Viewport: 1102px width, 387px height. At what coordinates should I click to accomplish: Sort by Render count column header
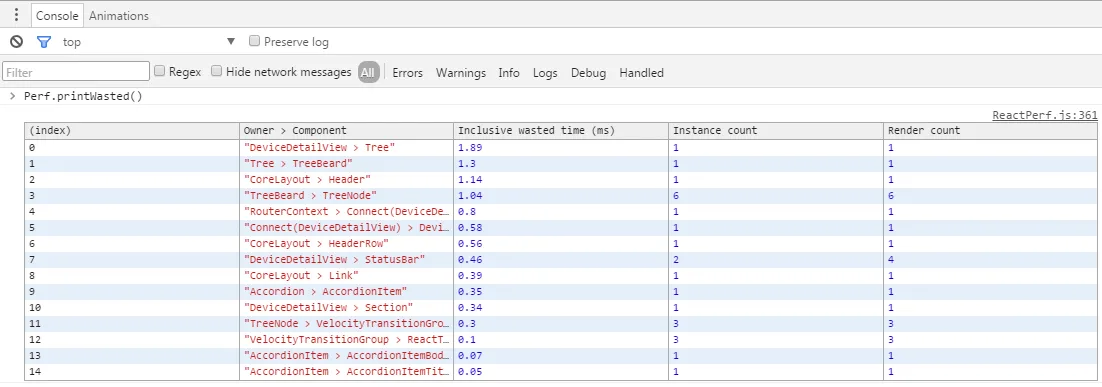pyautogui.click(x=990, y=131)
